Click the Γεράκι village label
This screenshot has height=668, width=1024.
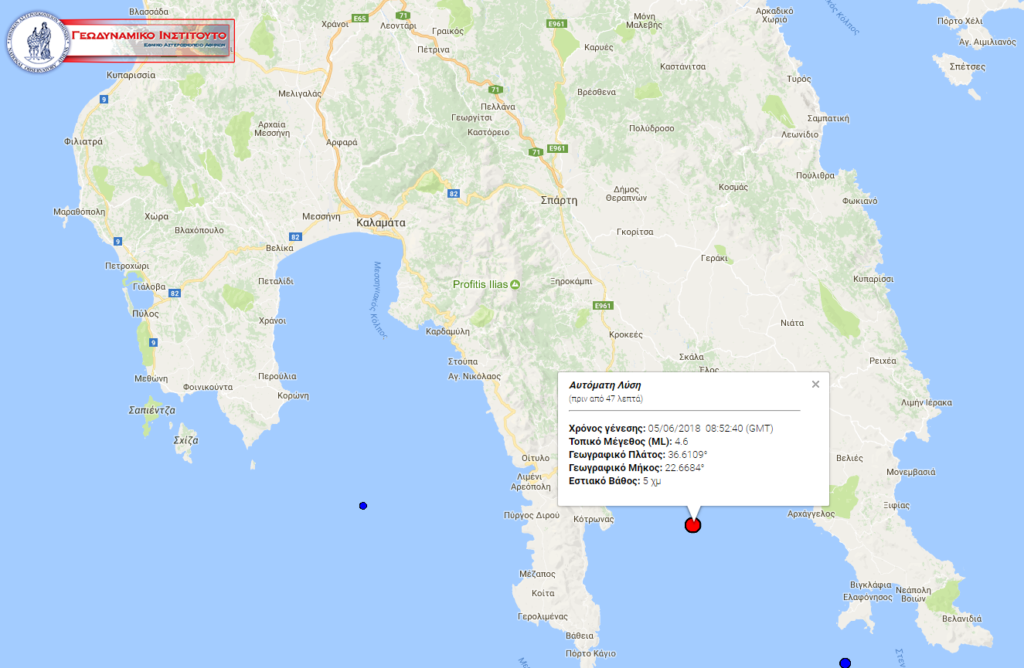pos(714,258)
